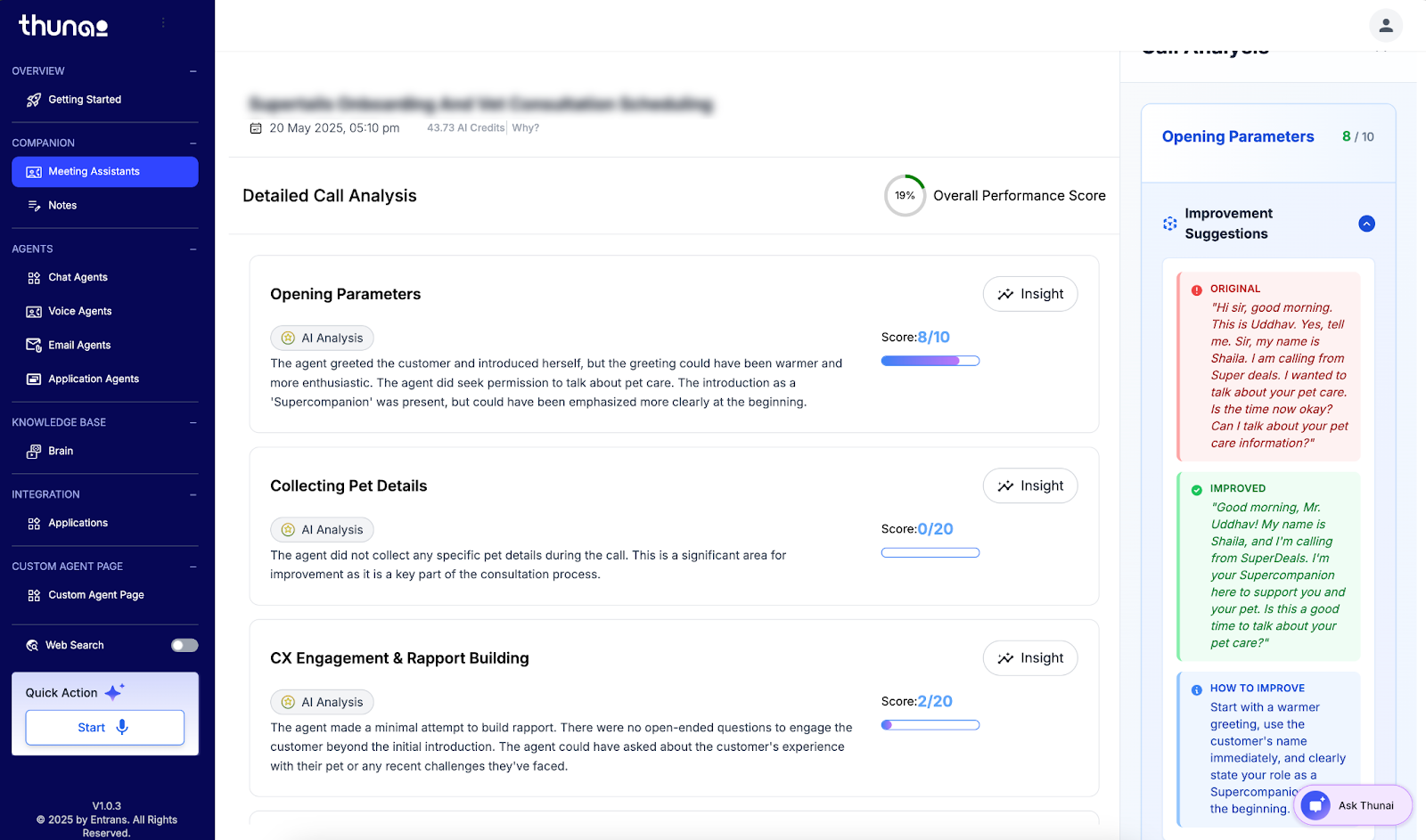1426x840 pixels.
Task: Click the Application Agents icon
Action: (34, 379)
